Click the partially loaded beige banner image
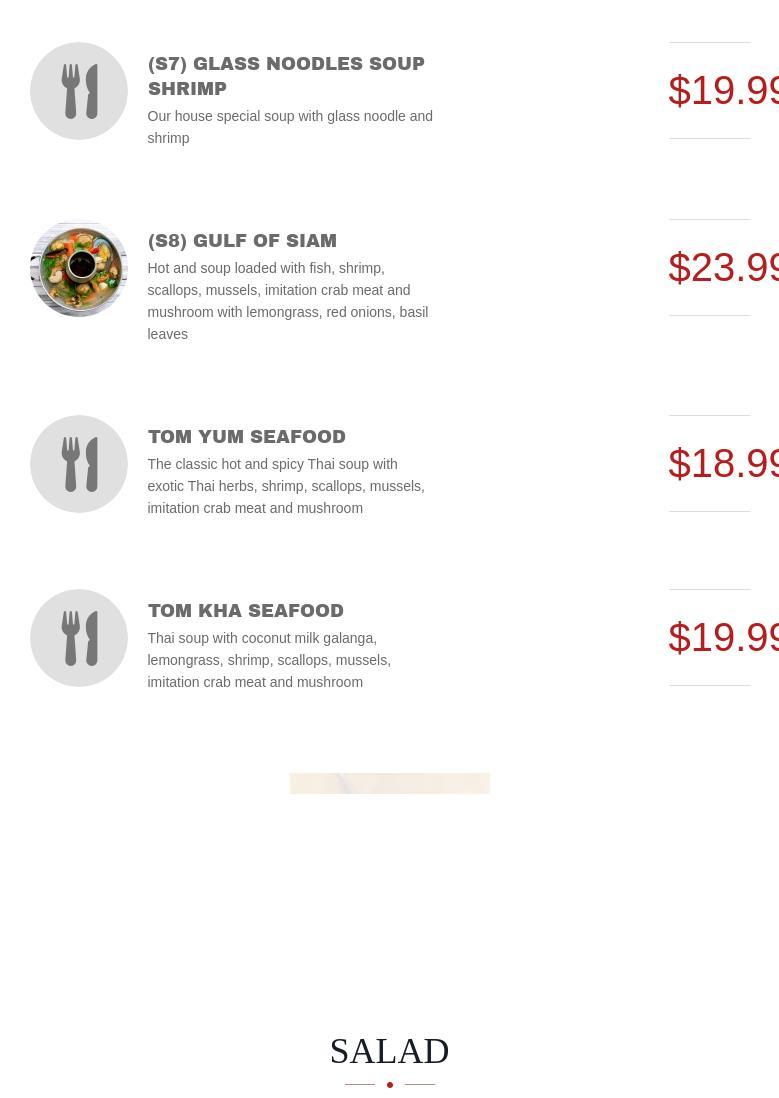The image size is (779, 1098). point(390,783)
